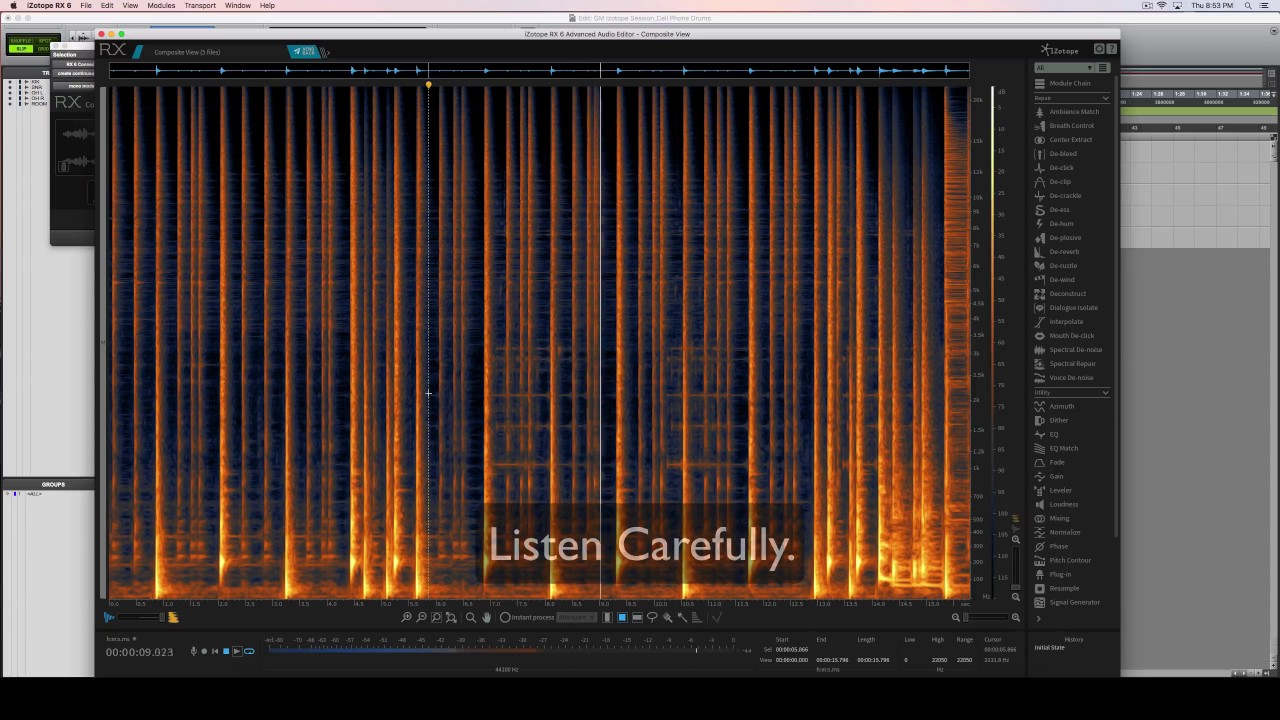Open the Edit menu
Image resolution: width=1280 pixels, height=720 pixels.
pyautogui.click(x=107, y=6)
